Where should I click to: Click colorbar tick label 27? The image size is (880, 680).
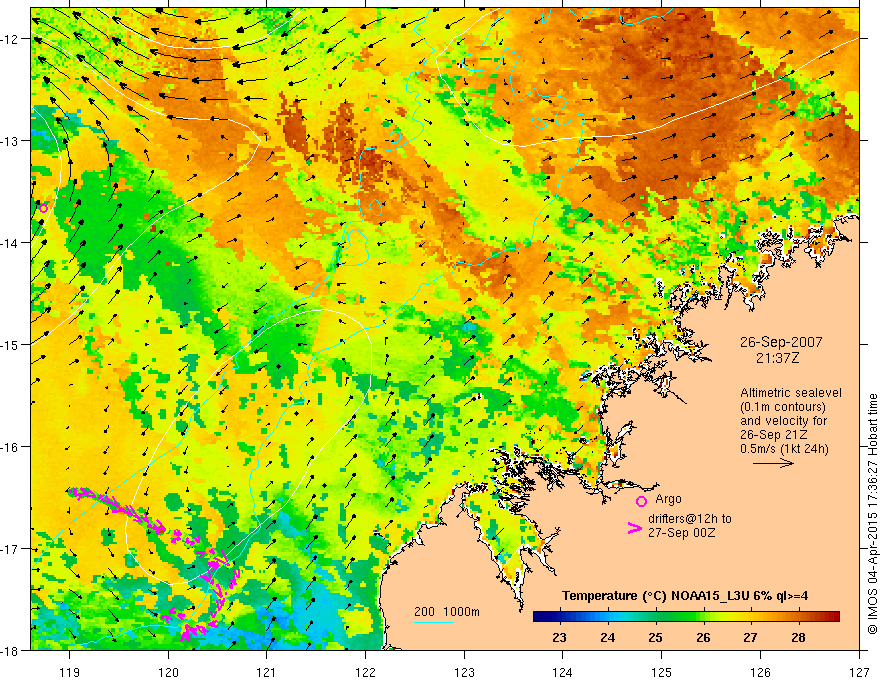pos(750,637)
